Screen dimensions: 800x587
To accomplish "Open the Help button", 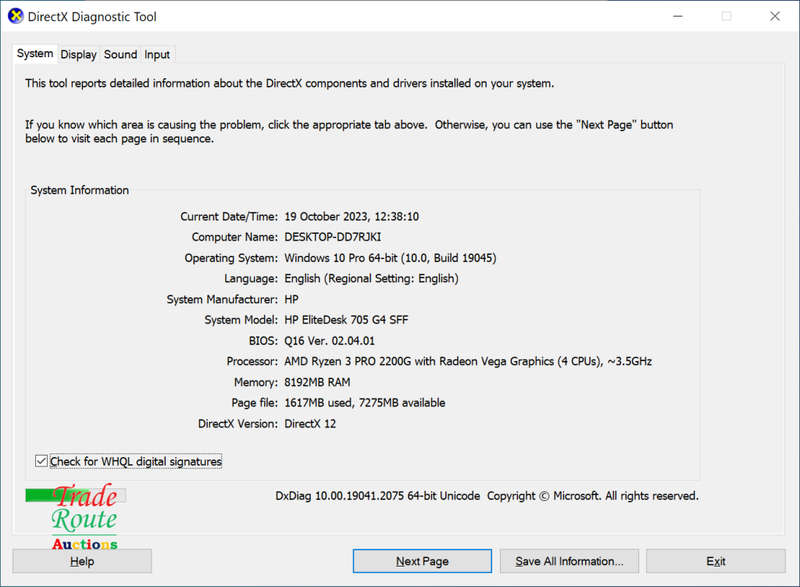I will point(82,561).
